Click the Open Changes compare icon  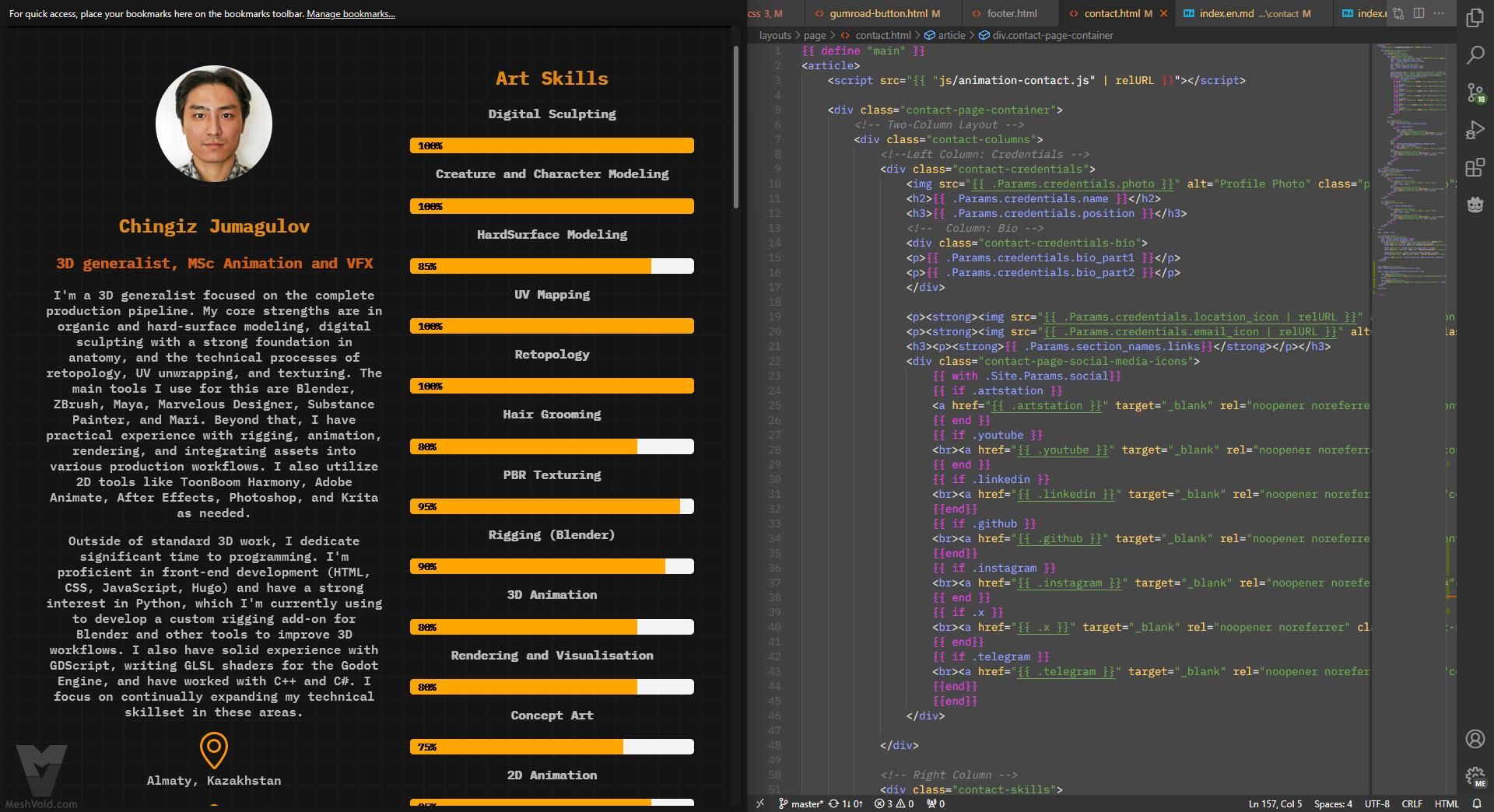1398,13
